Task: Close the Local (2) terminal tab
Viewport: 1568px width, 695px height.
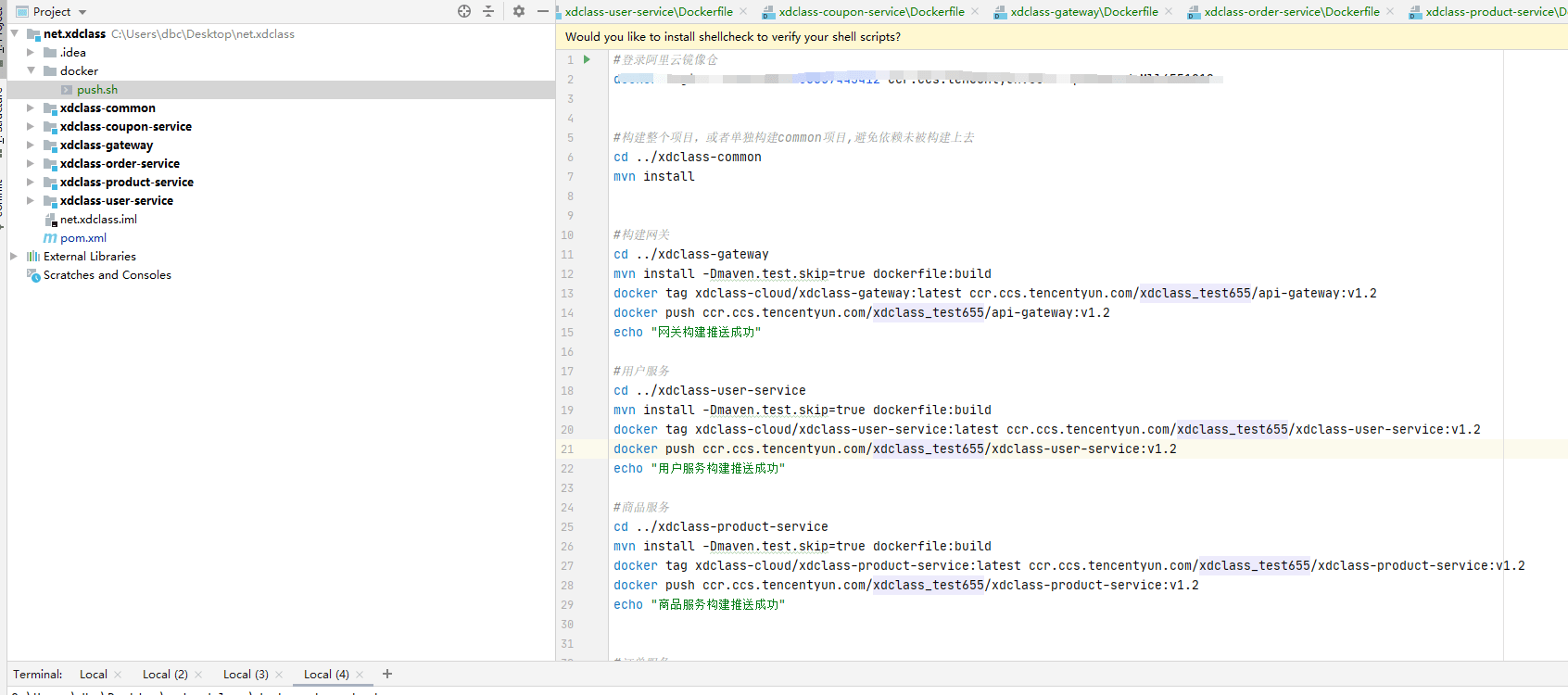Action: coord(197,675)
